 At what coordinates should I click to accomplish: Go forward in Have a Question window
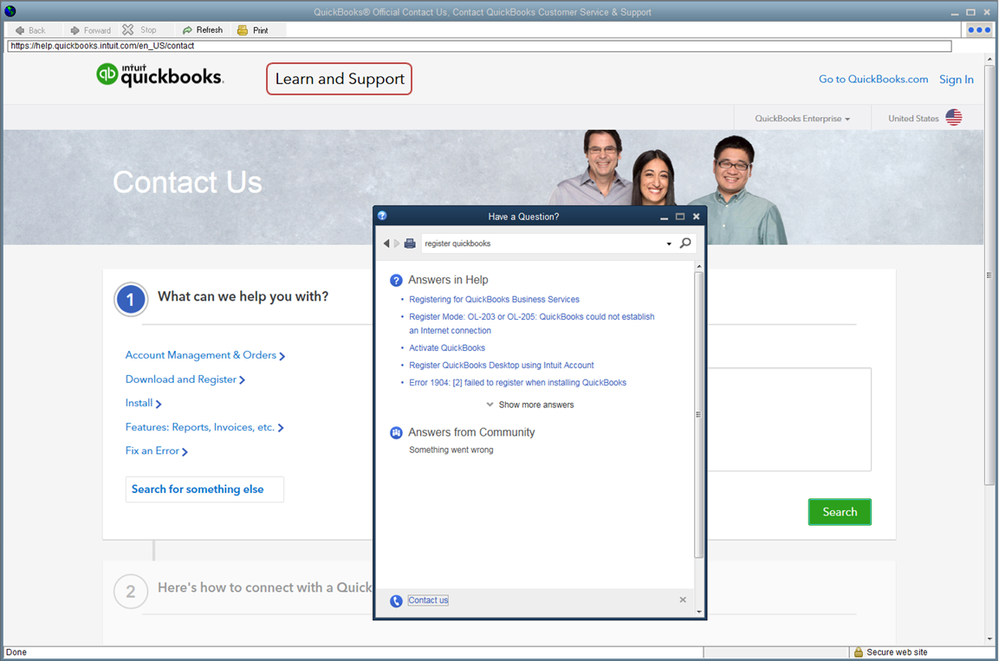point(396,243)
